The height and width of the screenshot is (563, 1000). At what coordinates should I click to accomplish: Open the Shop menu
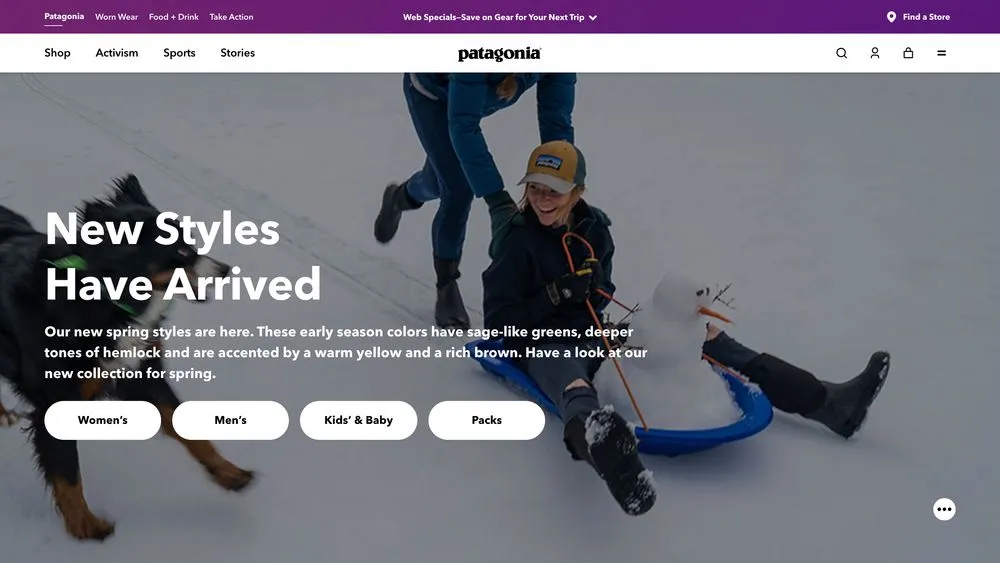coord(57,53)
